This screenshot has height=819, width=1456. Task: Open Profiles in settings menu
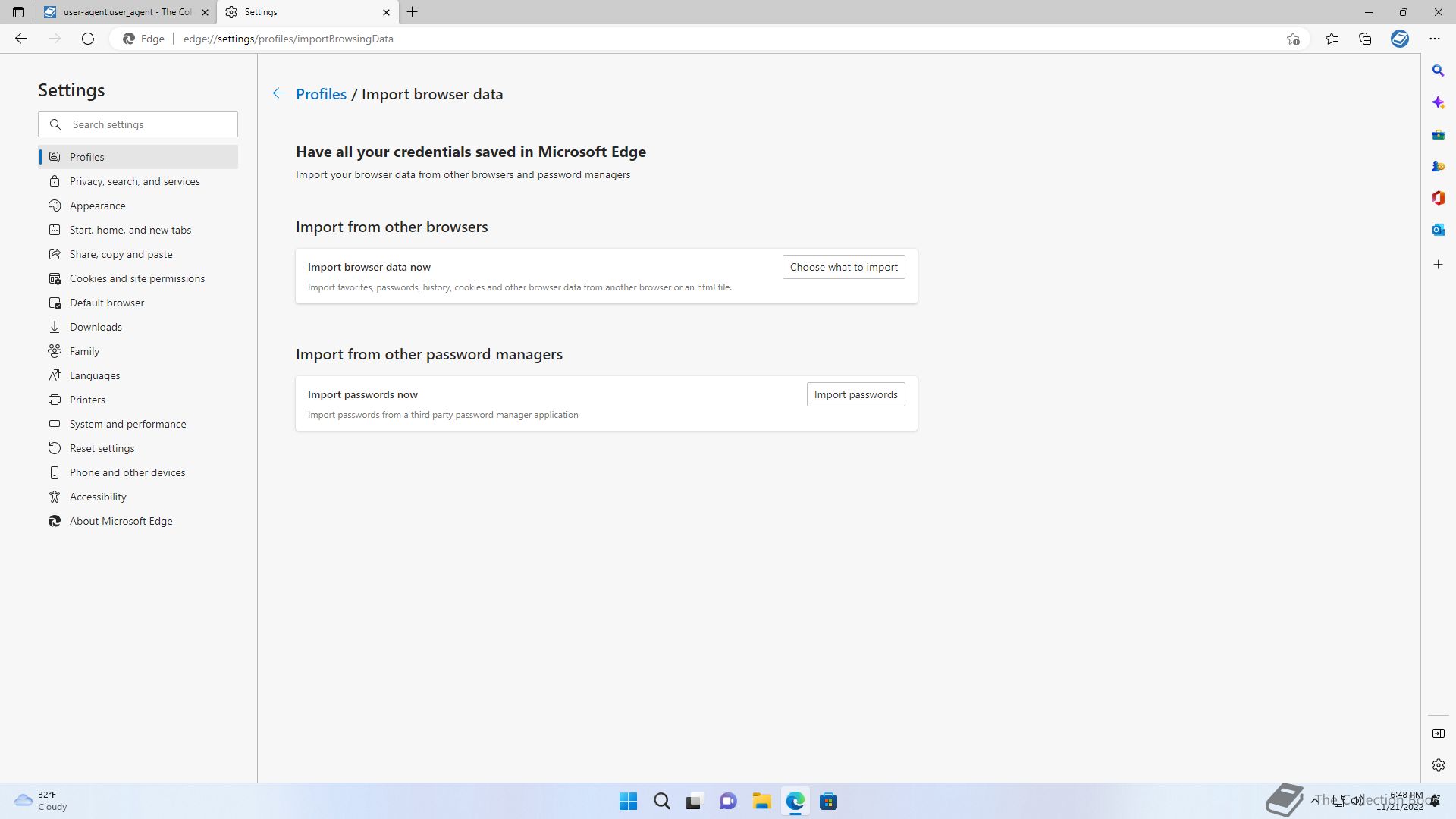[138, 157]
